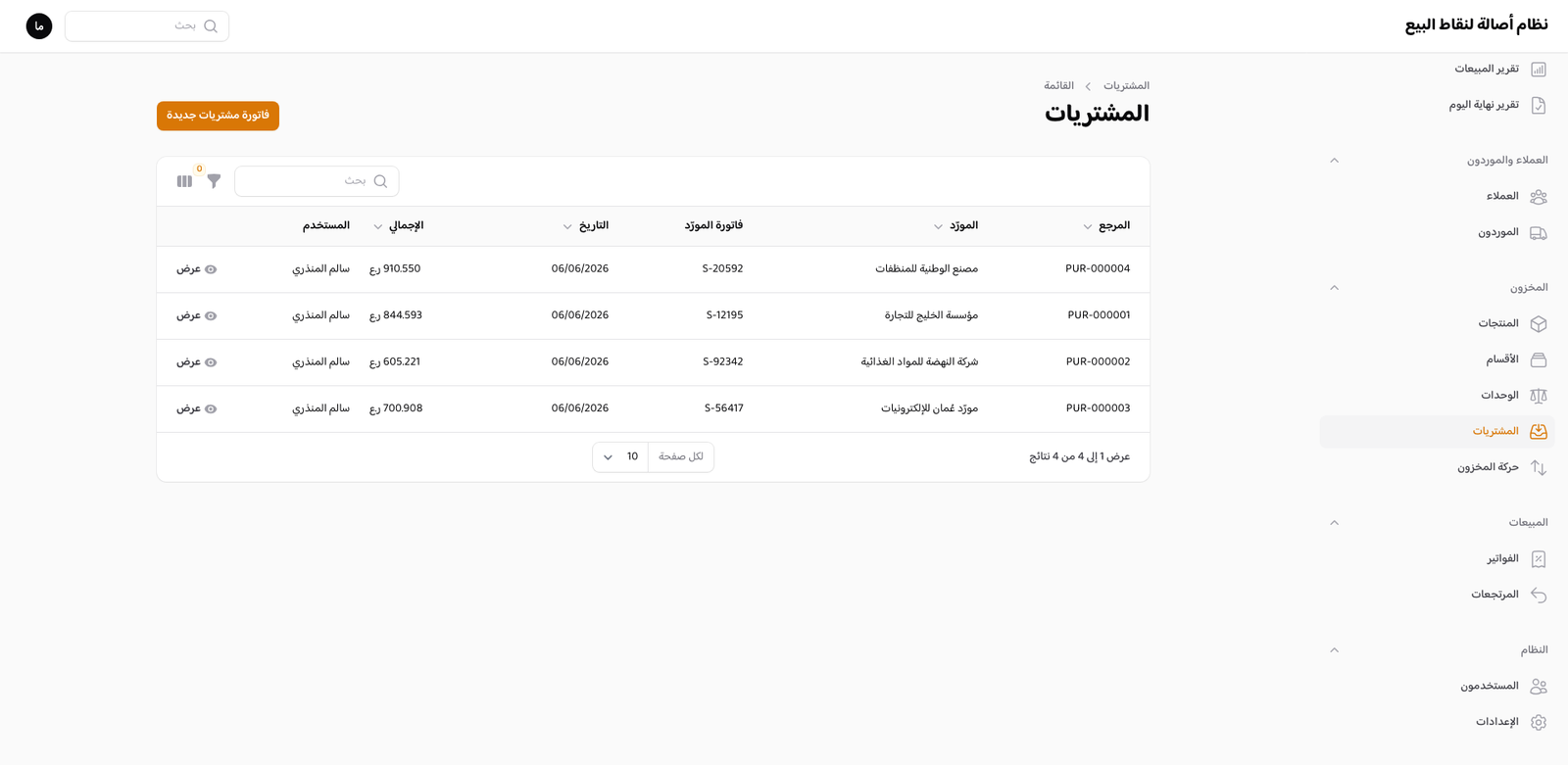Click the settings (الإعدادات) gear icon
Screen dimensions: 1568x765
(1539, 723)
